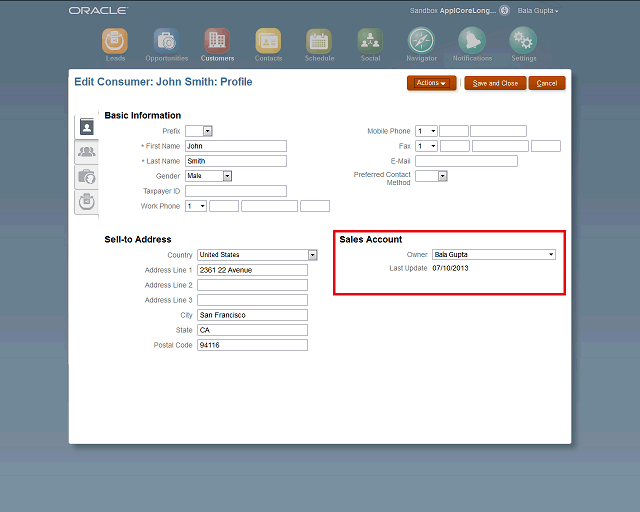Select the Profile side tab icon
Screen dimensions: 640x512
click(x=87, y=127)
